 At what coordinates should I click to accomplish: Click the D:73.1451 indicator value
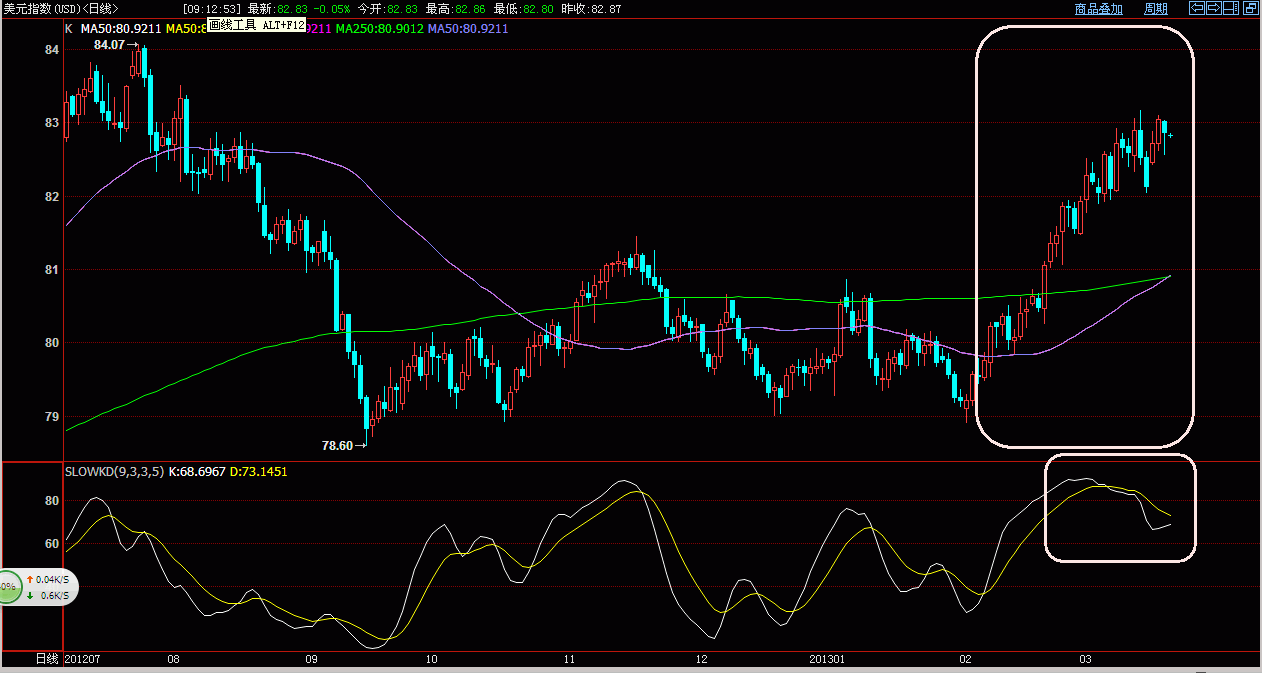click(259, 470)
